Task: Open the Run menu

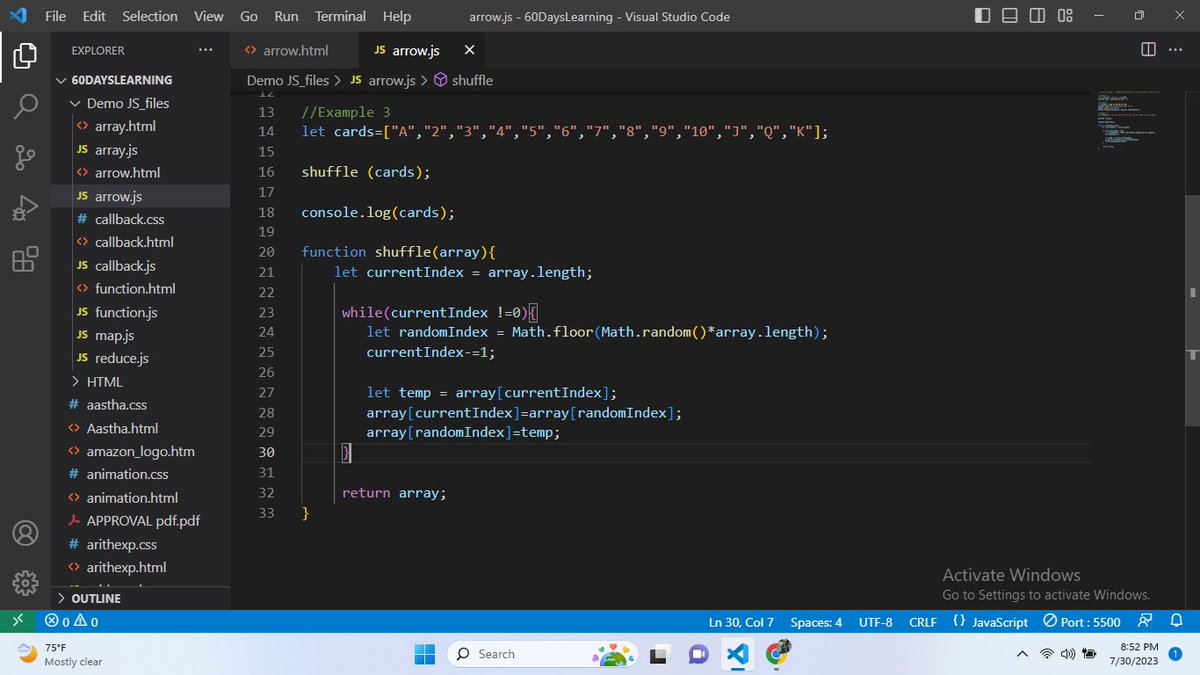Action: pyautogui.click(x=286, y=16)
